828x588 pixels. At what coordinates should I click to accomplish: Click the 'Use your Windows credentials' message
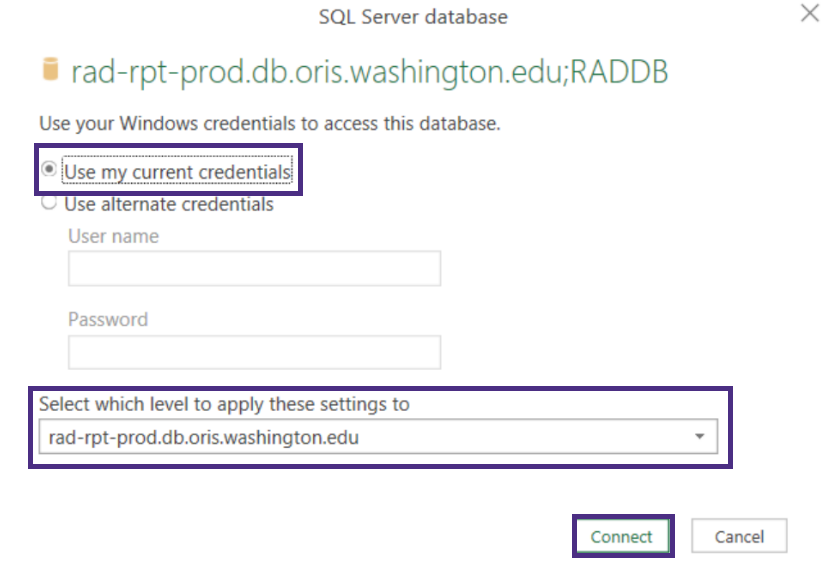pos(269,124)
